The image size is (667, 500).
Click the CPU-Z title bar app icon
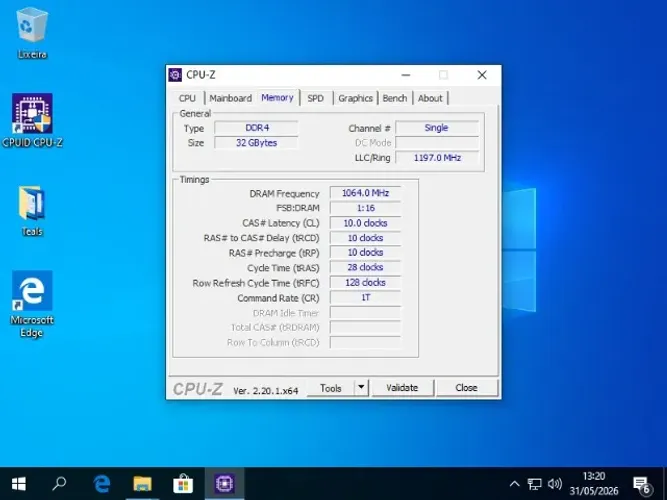pyautogui.click(x=175, y=75)
